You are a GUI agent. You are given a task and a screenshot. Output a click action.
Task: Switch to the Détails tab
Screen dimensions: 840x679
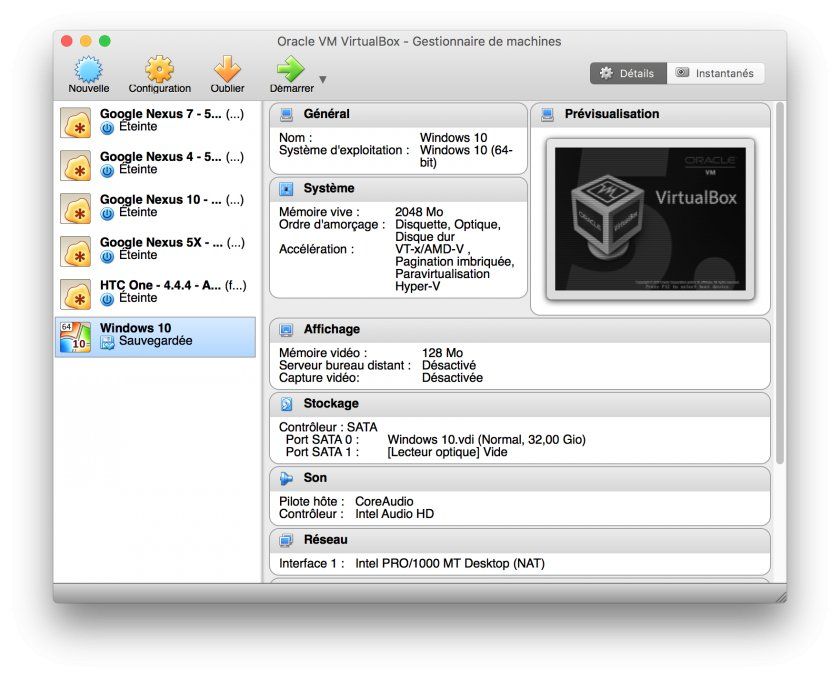pos(630,72)
